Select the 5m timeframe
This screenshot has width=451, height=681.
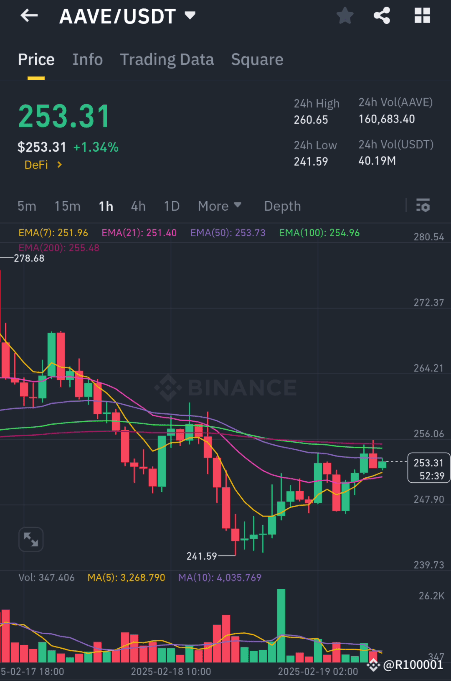tap(27, 206)
